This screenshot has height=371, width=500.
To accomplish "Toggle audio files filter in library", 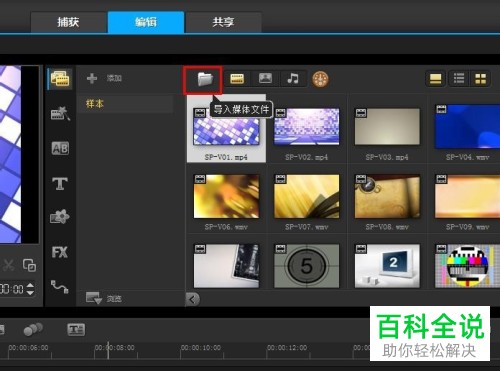I will tap(293, 79).
